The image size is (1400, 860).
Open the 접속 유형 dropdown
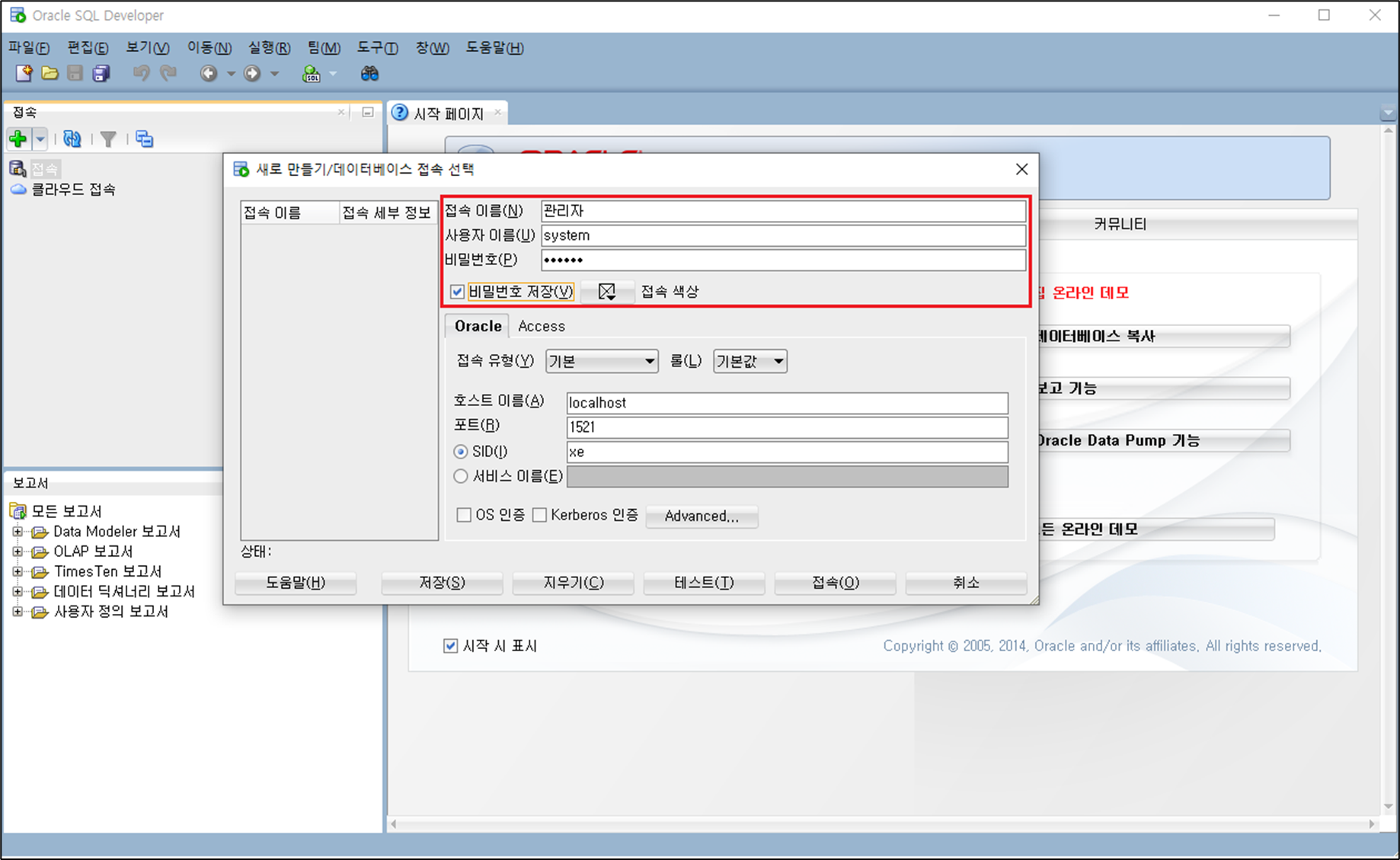click(602, 361)
